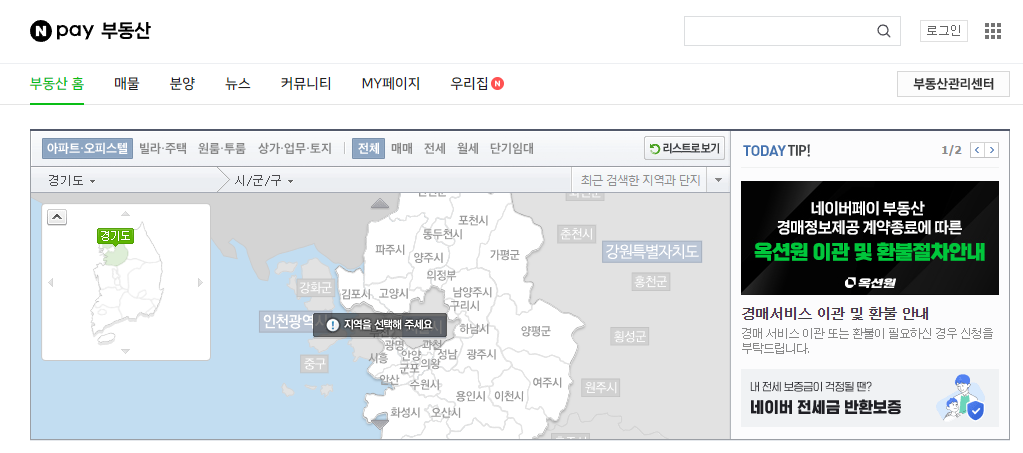Open 옥션원 이관 banner image
The image size is (1023, 453).
tap(870, 238)
